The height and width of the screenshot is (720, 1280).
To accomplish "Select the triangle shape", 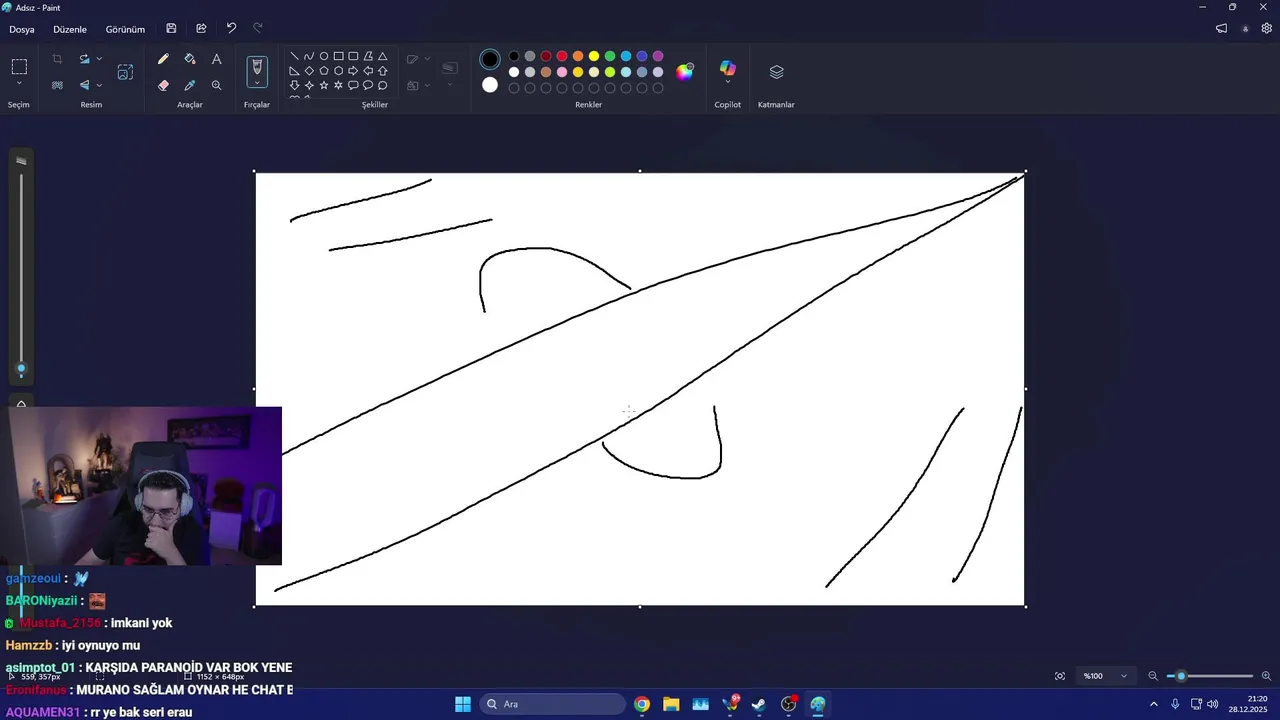I will tap(382, 57).
